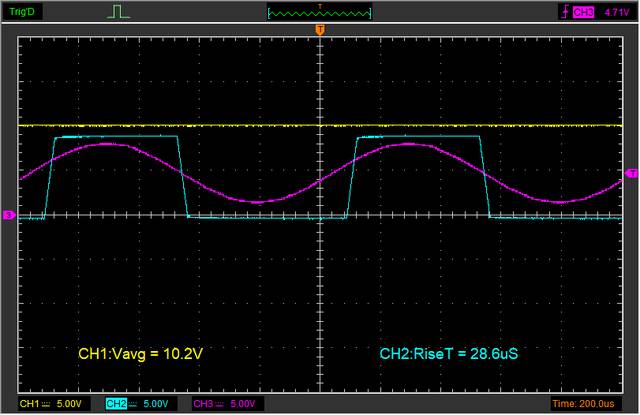This screenshot has width=640, height=415.
Task: Click the magenta channel 3 ground marker
Action: coord(9,215)
